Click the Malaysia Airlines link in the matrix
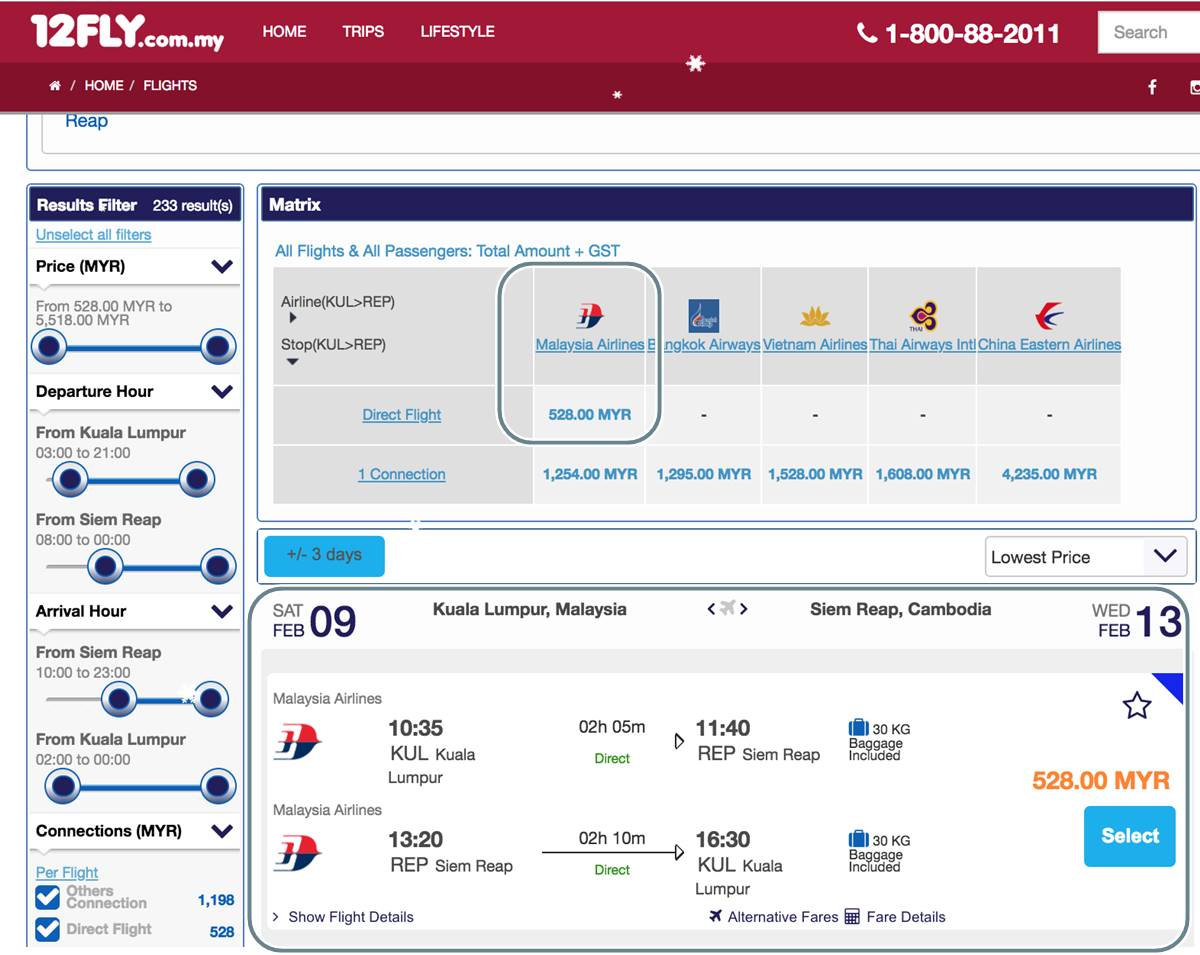This screenshot has height=955, width=1200. (x=590, y=345)
